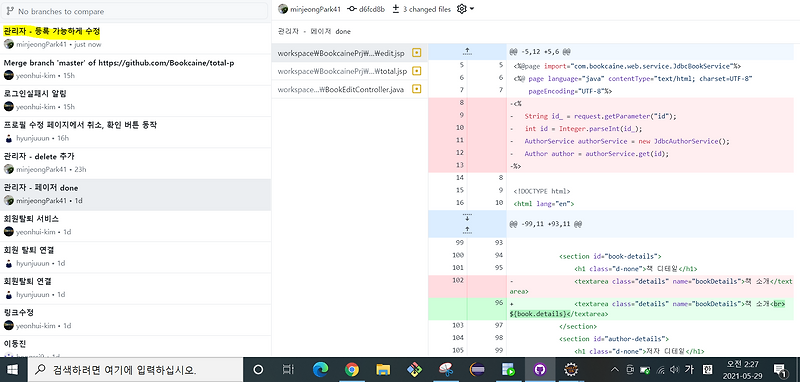Show hidden system tray icons chevron
Image resolution: width=800 pixels, height=382 pixels.
615,369
